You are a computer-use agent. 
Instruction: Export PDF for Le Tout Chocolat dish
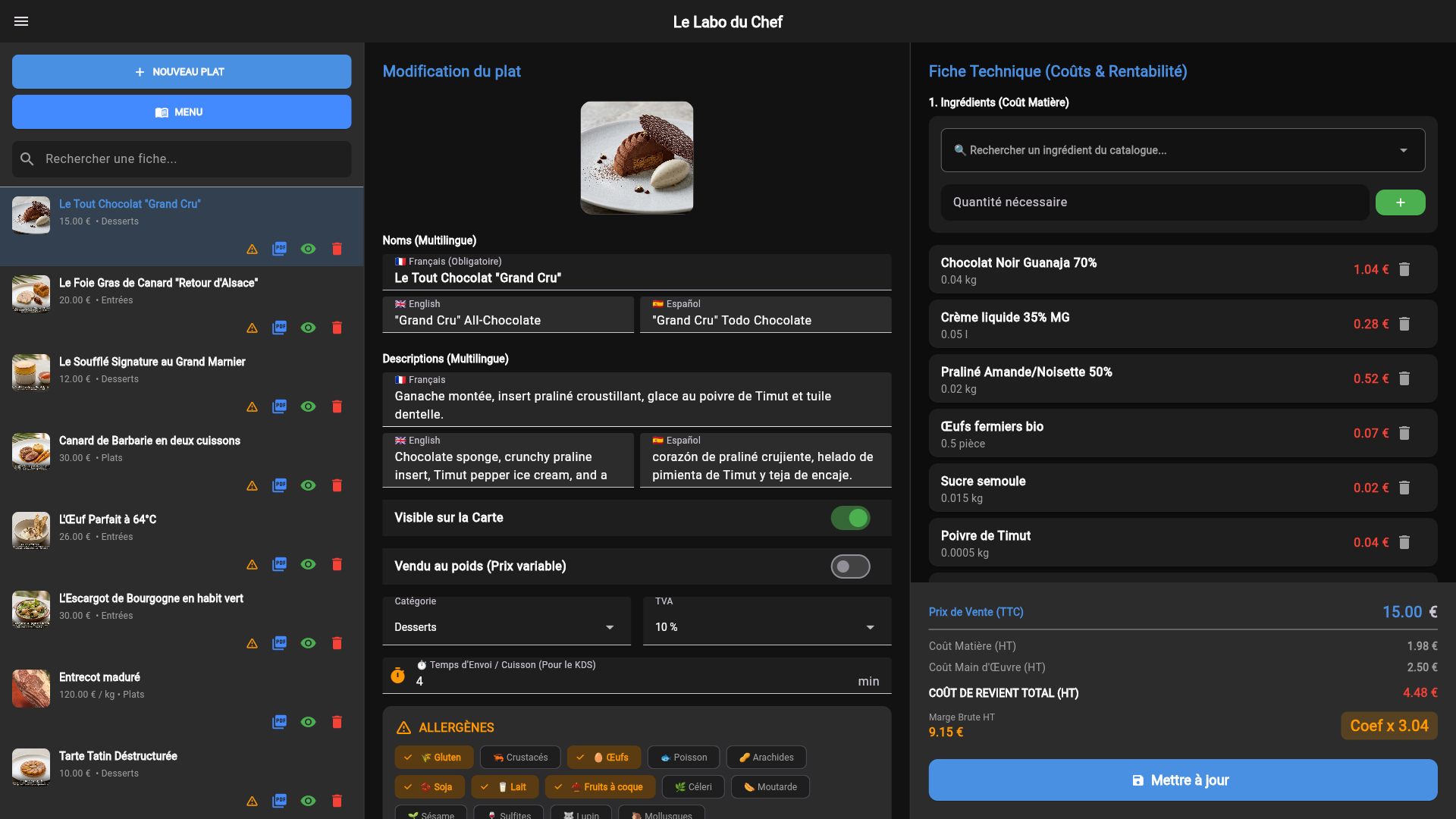[x=280, y=249]
